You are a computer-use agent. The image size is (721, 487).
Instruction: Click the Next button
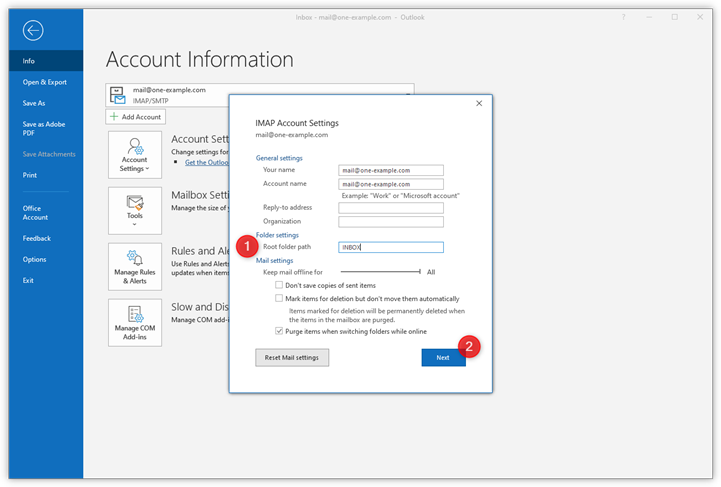pyautogui.click(x=443, y=357)
